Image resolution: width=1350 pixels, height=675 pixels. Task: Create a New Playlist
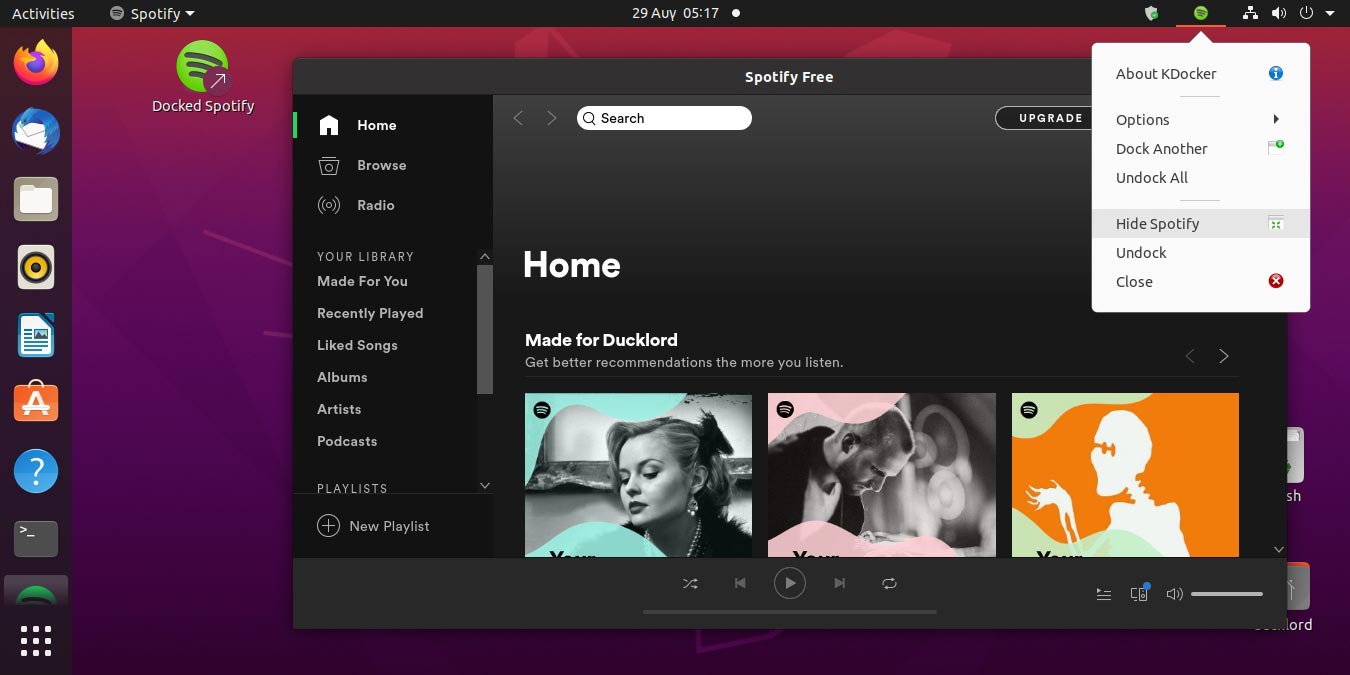389,525
